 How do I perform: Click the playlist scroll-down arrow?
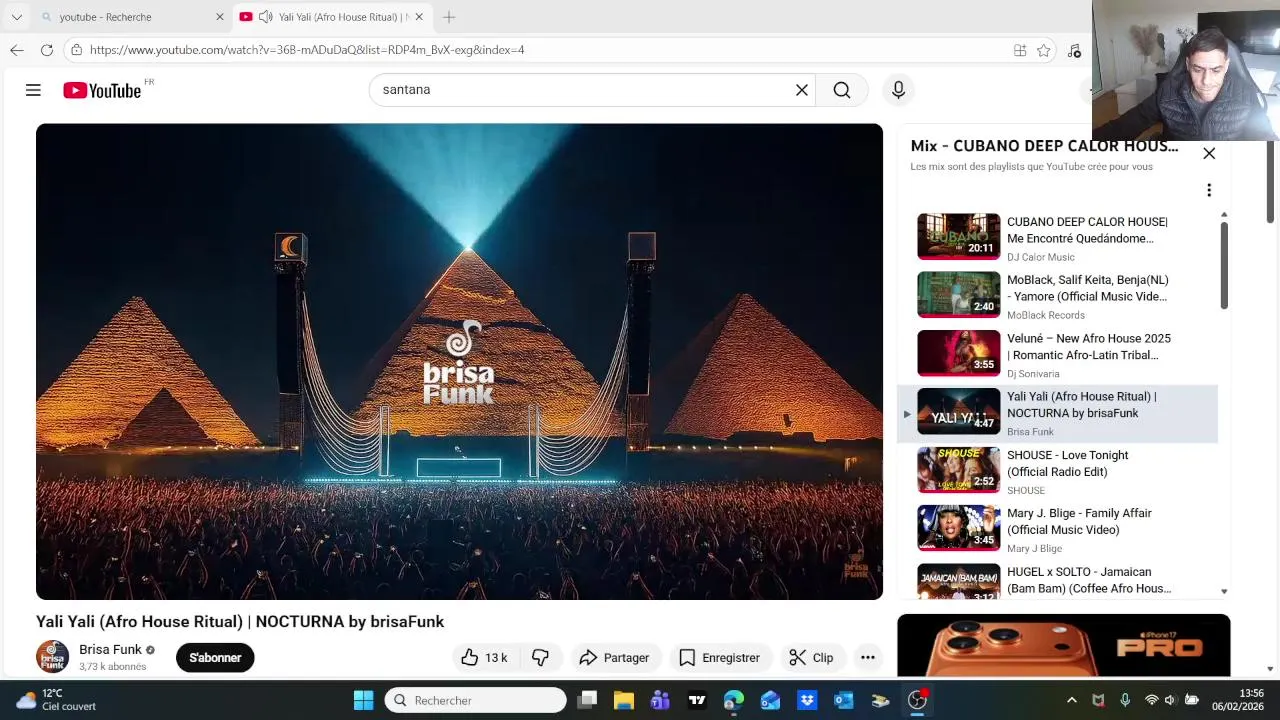tap(1224, 591)
